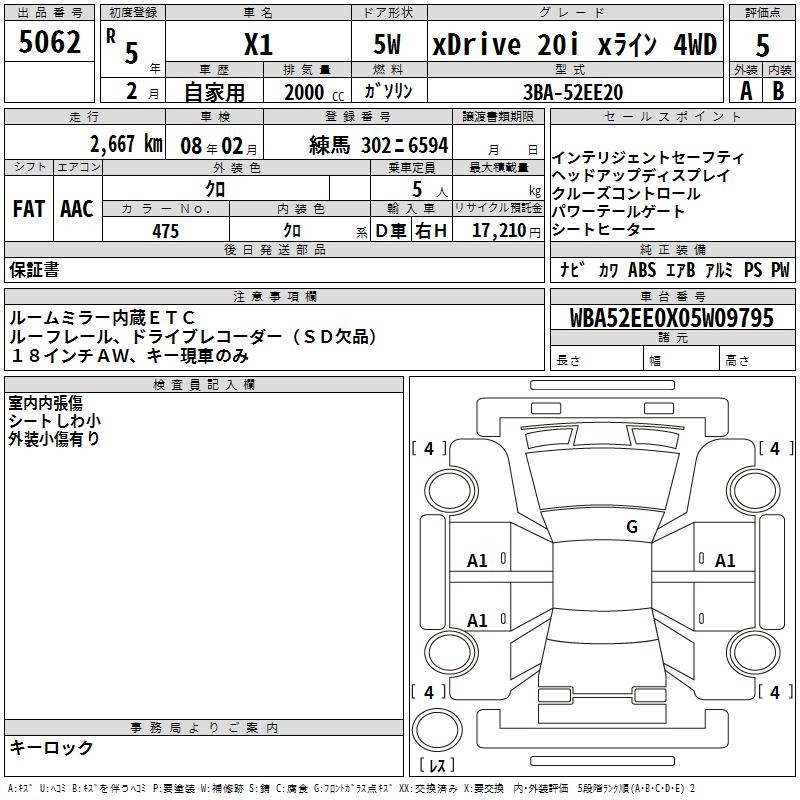The height and width of the screenshot is (800, 800).
Task: Click the sales point パワーテールゲート
Action: 618,212
